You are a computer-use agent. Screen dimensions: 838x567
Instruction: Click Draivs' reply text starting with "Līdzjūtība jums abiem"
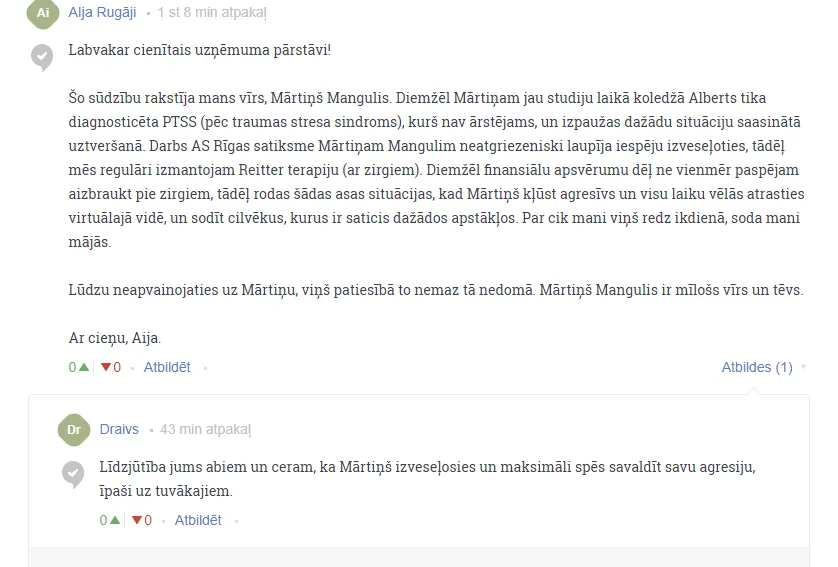click(428, 479)
